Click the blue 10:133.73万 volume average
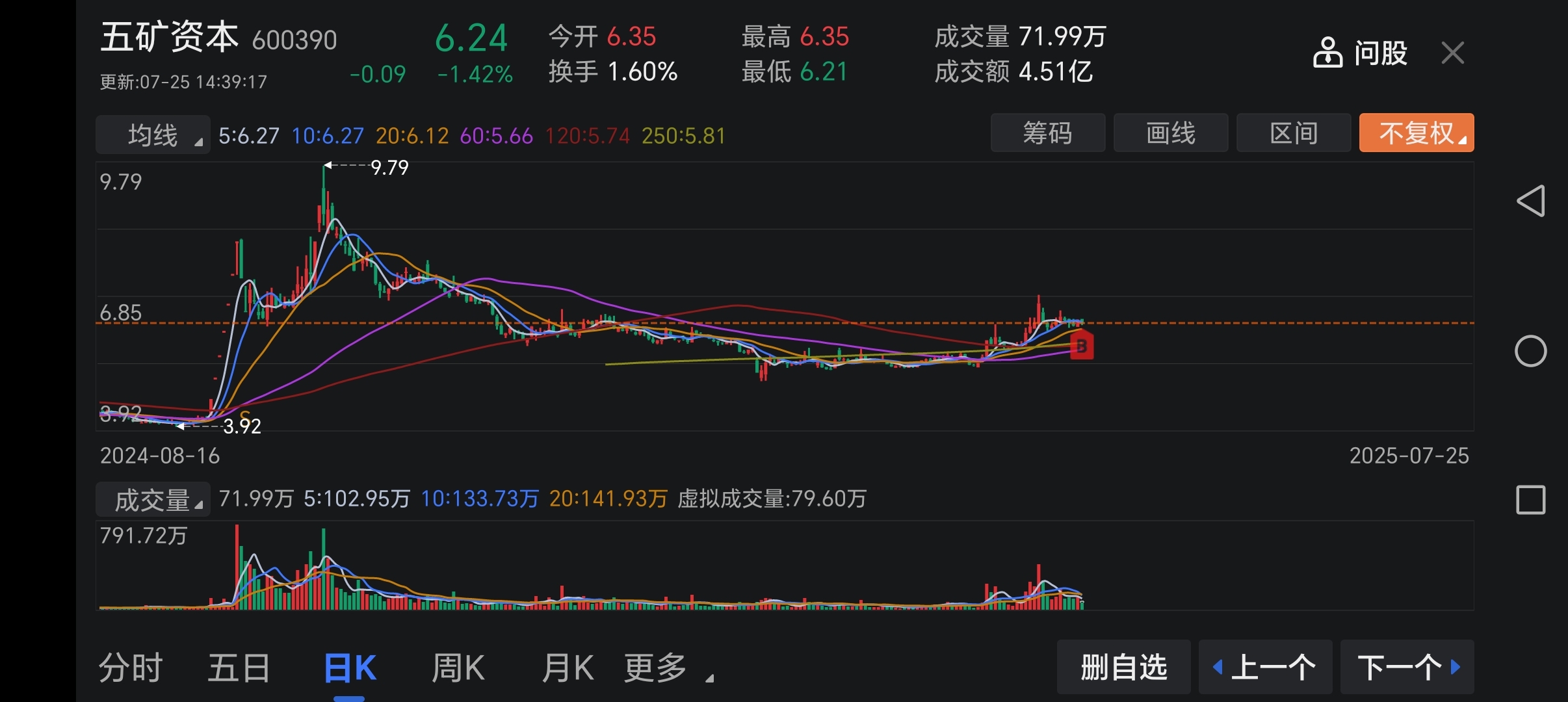Screen dimensions: 1568x702 (x=480, y=499)
